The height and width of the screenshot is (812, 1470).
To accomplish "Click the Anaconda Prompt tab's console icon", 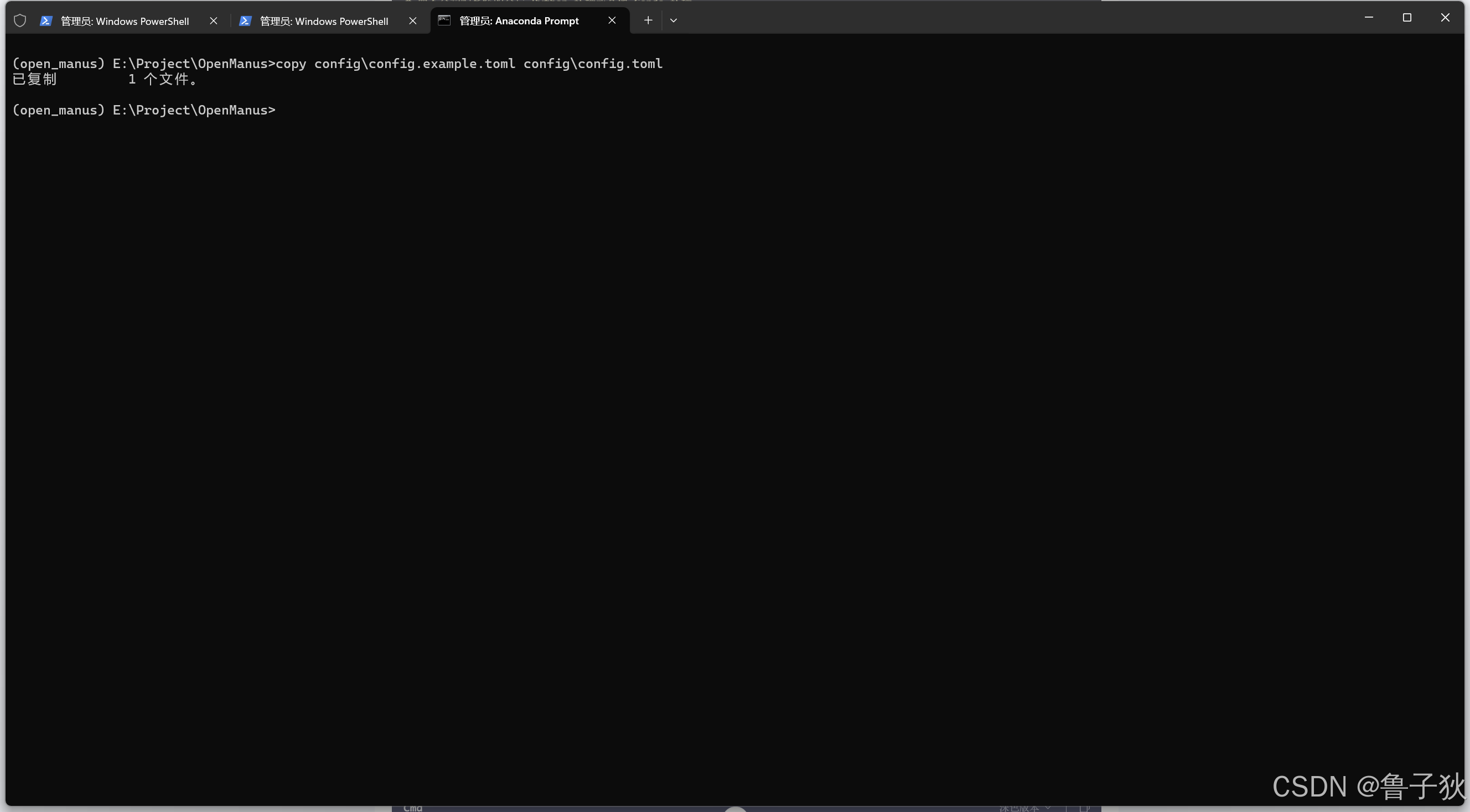I will point(444,20).
